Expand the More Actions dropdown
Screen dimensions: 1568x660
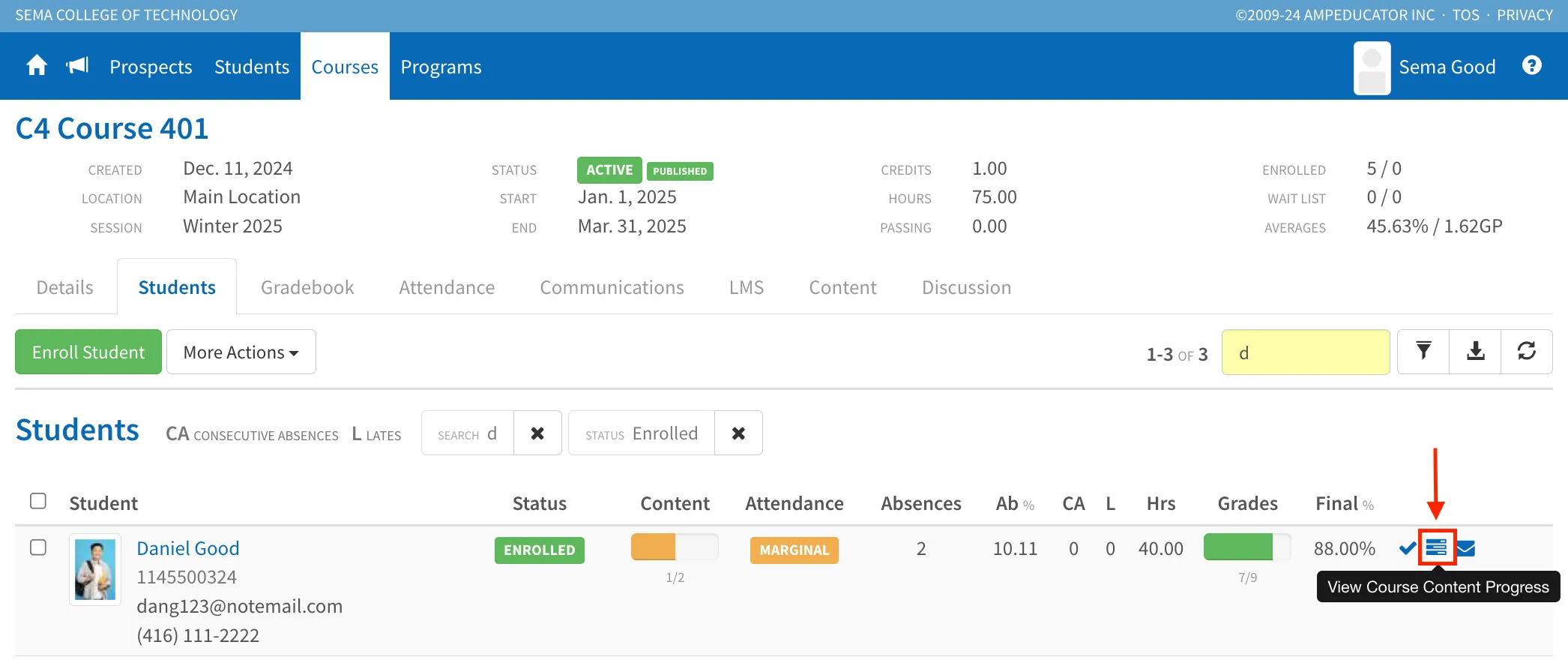click(x=241, y=352)
